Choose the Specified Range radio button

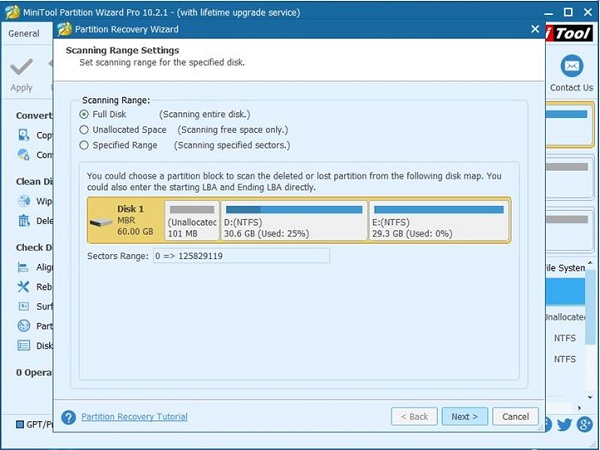pos(84,145)
